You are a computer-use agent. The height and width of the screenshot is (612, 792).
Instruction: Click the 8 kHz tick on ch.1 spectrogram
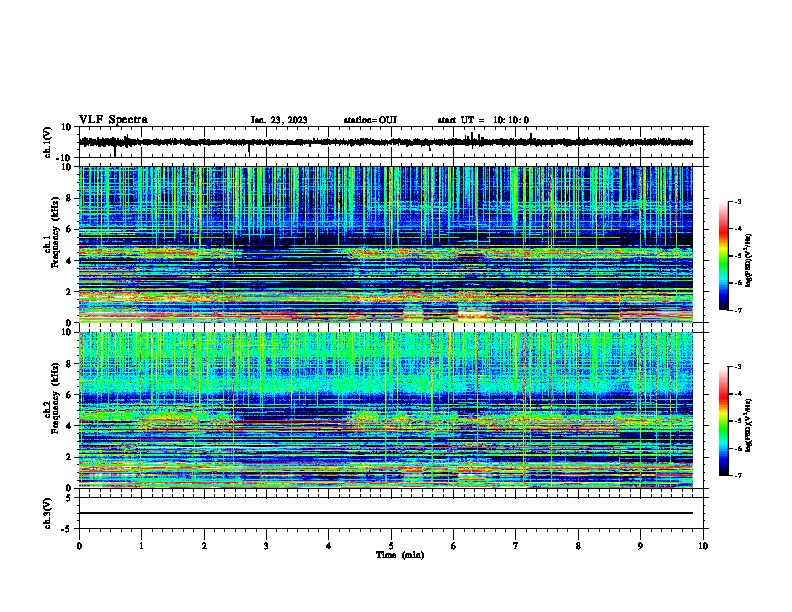(x=70, y=198)
